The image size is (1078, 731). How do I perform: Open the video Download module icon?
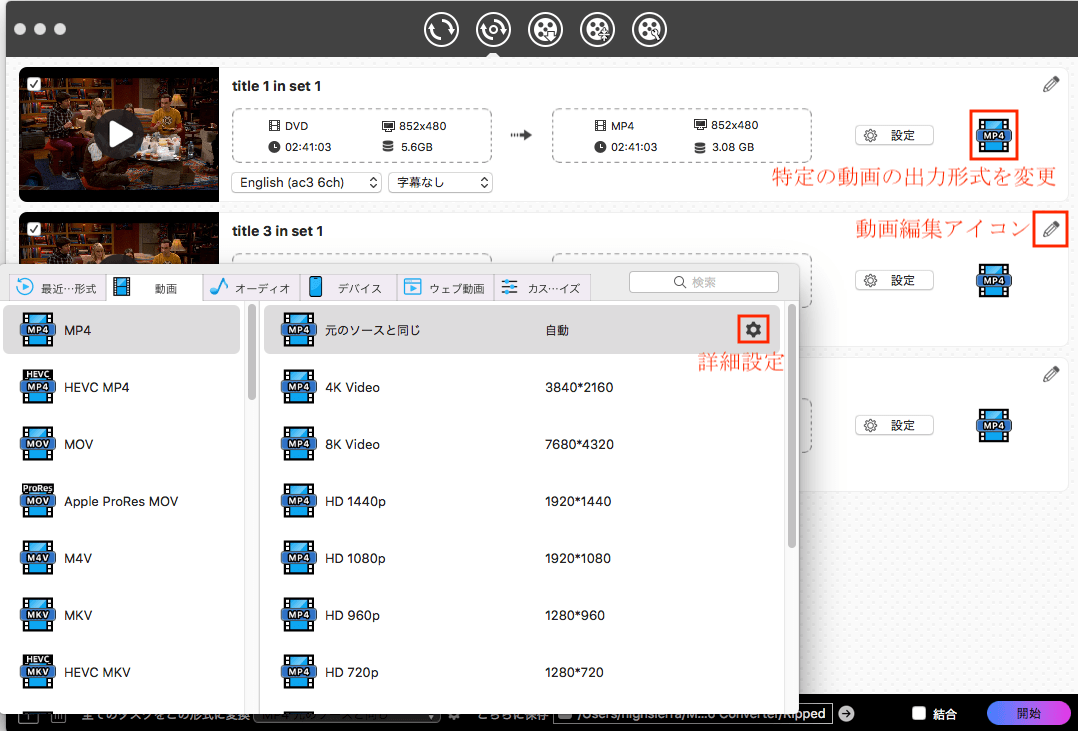pyautogui.click(x=545, y=29)
